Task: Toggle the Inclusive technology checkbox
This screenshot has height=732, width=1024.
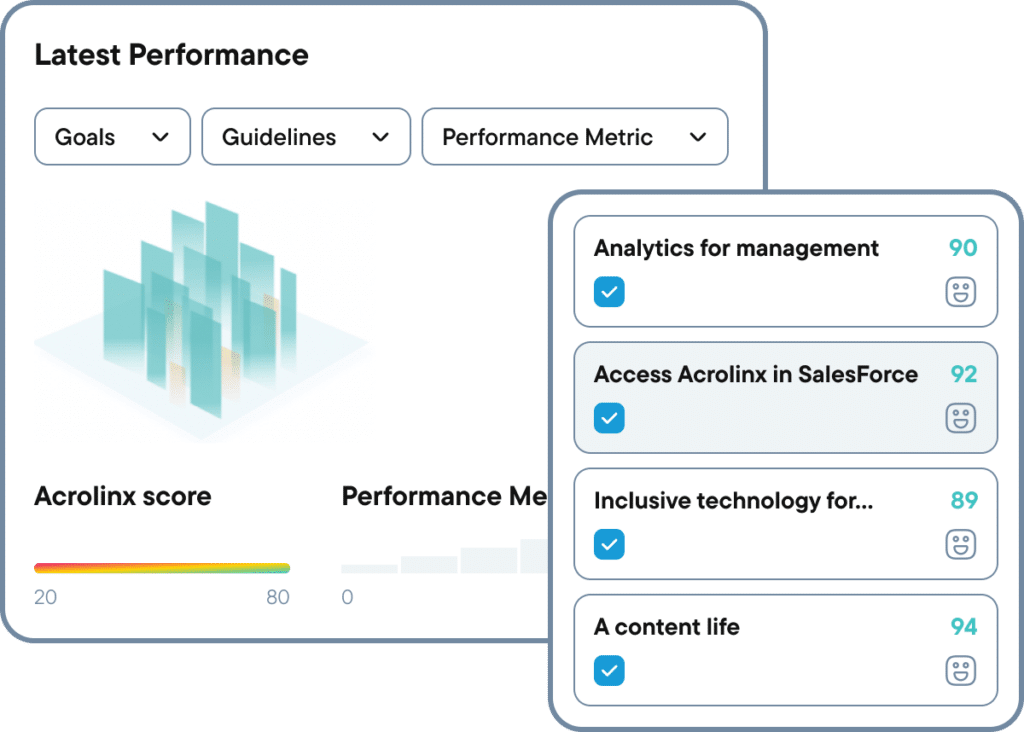Action: (x=609, y=544)
